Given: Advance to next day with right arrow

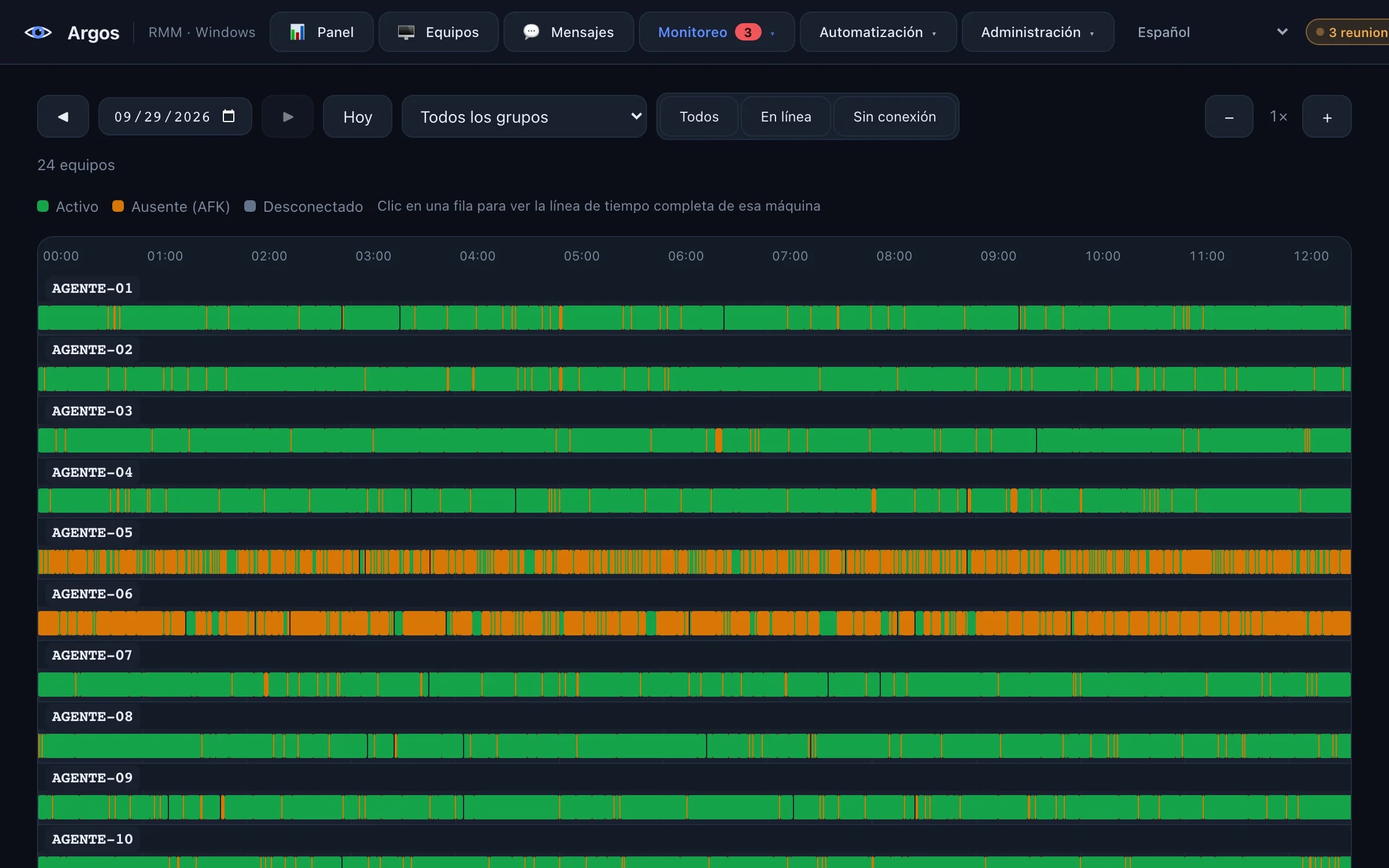Looking at the screenshot, I should (x=288, y=116).
